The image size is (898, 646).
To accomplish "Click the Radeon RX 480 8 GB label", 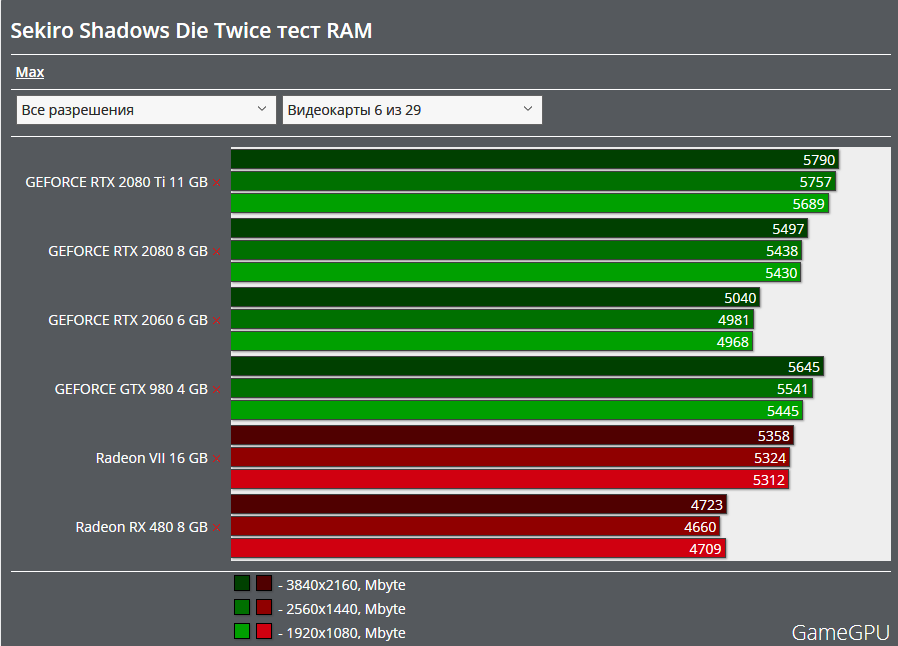I will 141,527.
